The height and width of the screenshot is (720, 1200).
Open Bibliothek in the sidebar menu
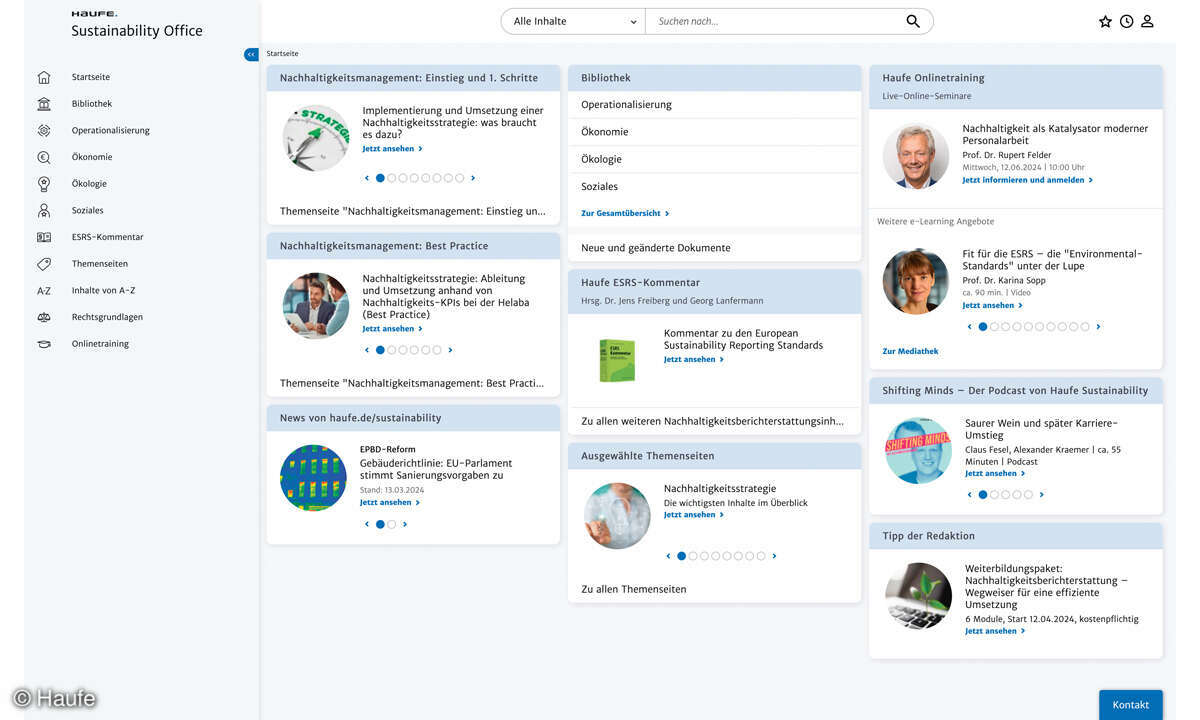pos(92,104)
